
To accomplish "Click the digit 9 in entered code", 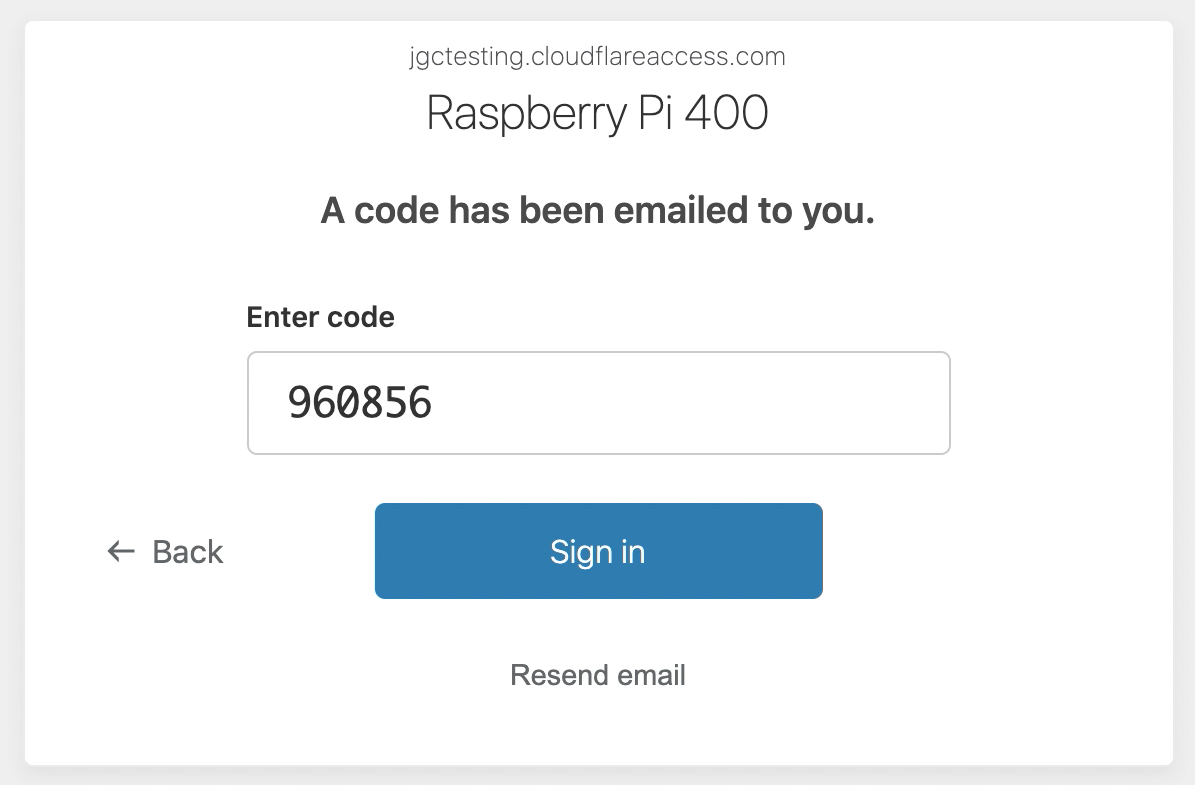I will pyautogui.click(x=299, y=402).
